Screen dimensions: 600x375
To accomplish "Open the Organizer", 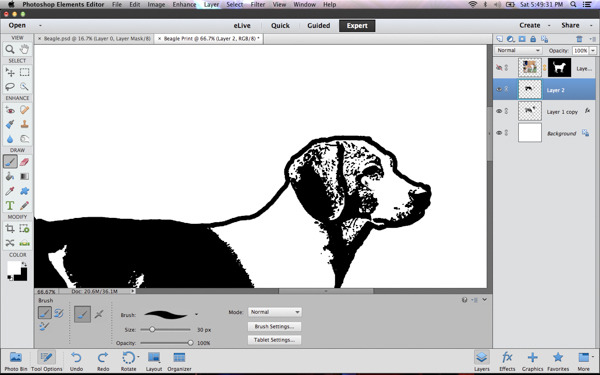I will pos(179,362).
